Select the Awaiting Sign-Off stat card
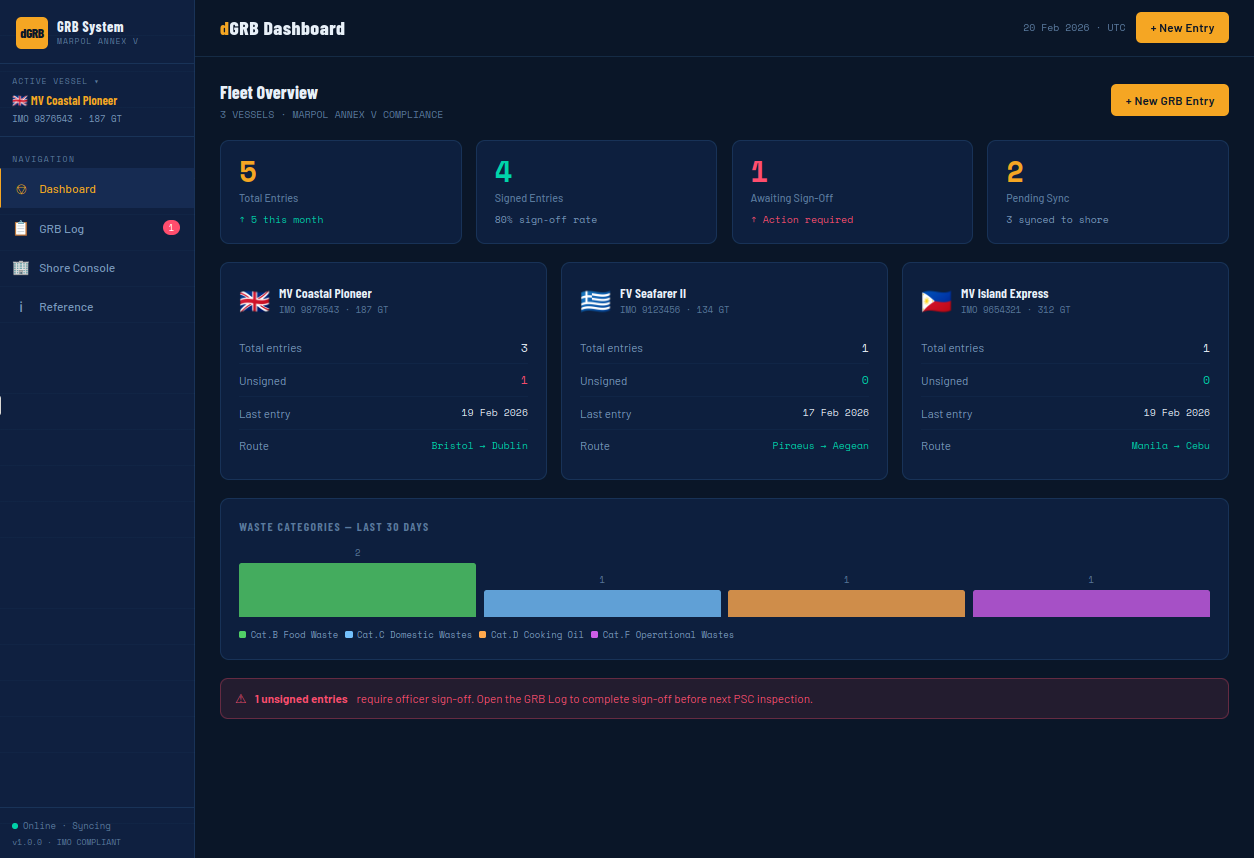Image resolution: width=1254 pixels, height=858 pixels. [x=852, y=192]
